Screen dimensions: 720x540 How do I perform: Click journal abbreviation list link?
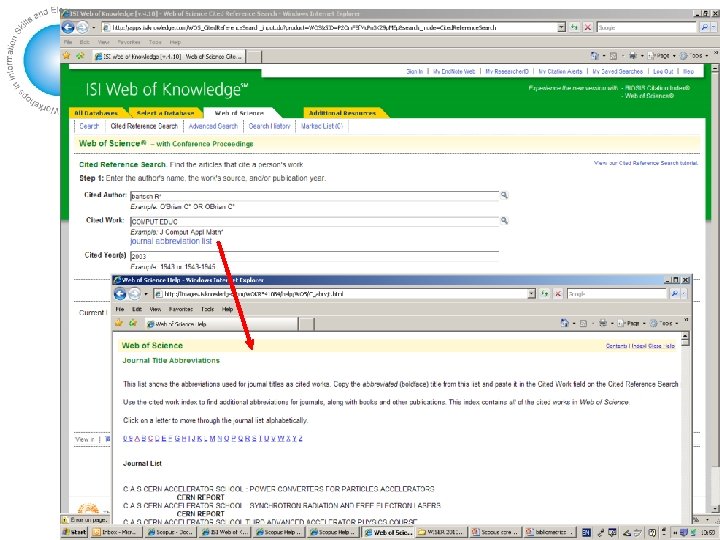pos(171,241)
